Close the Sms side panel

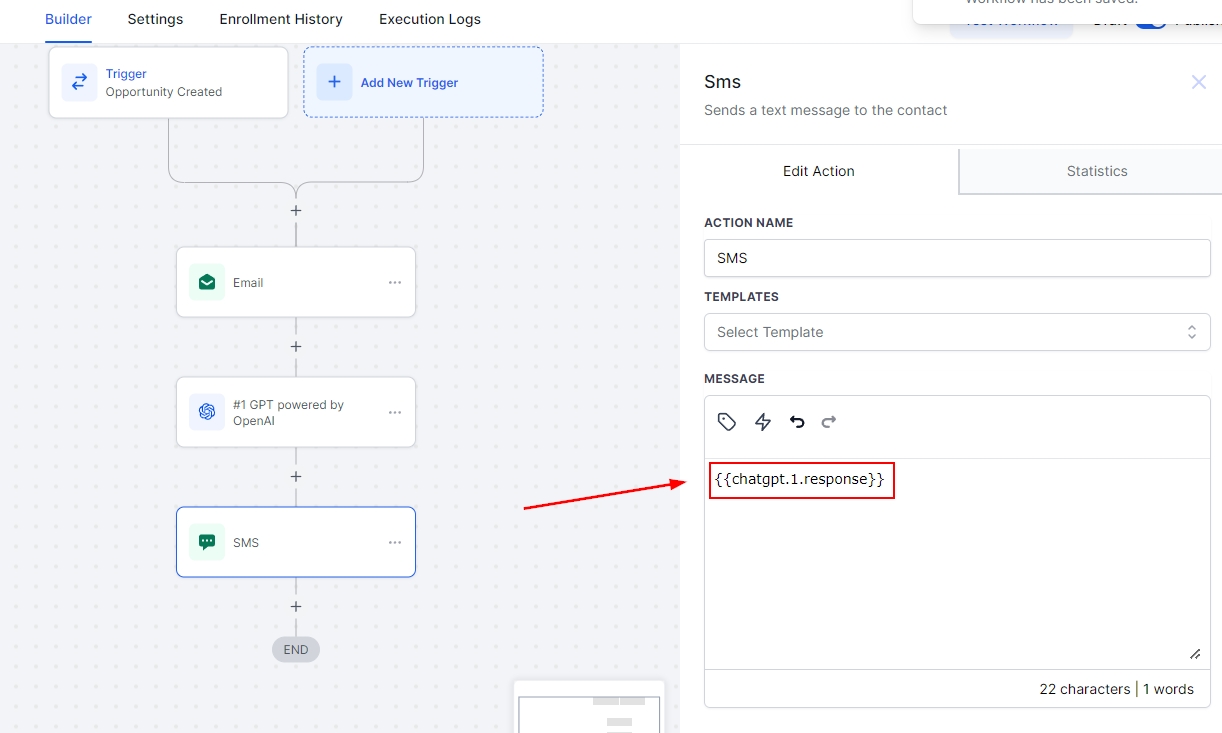point(1199,82)
